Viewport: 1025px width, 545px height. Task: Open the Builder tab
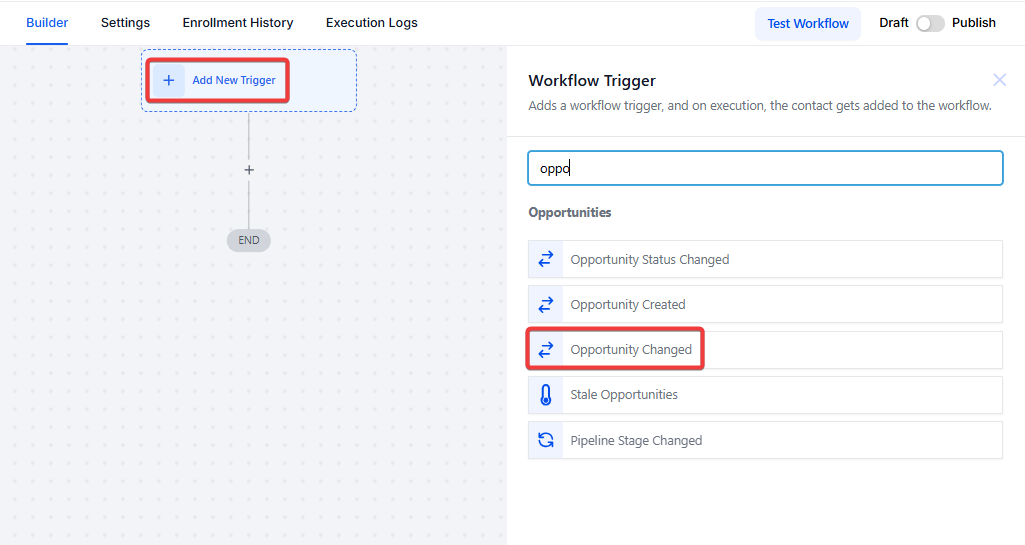tap(47, 23)
